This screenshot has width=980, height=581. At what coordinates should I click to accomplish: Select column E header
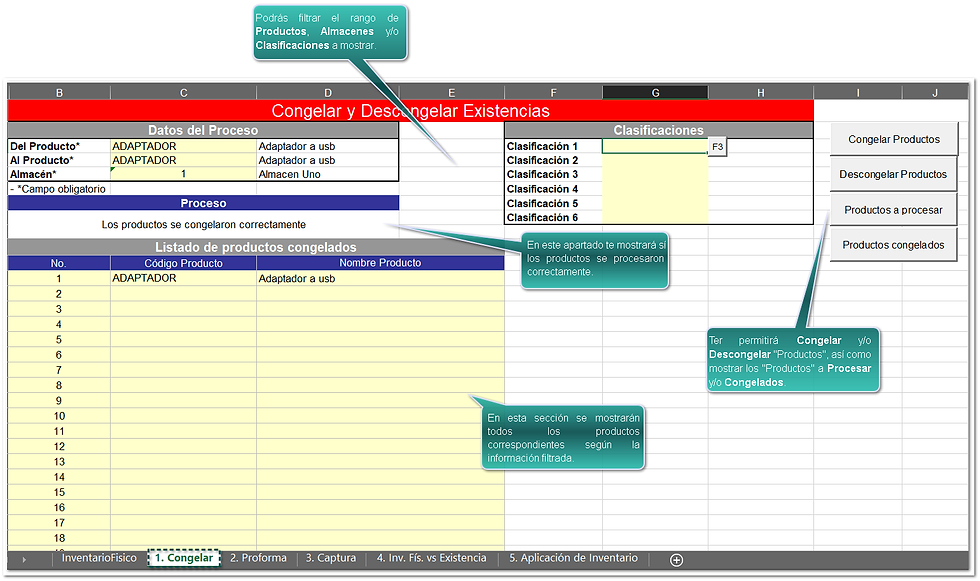point(451,93)
